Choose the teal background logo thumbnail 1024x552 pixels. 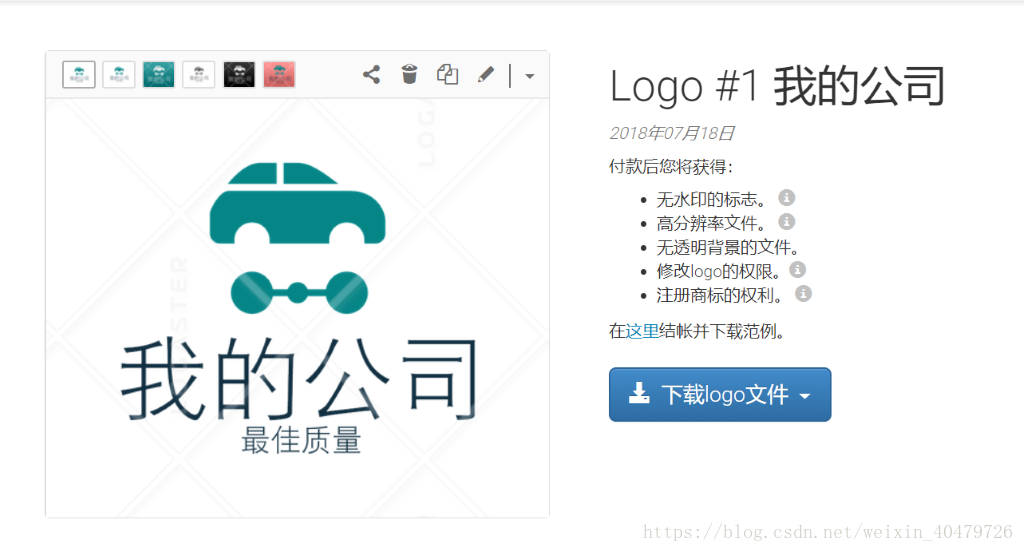159,74
